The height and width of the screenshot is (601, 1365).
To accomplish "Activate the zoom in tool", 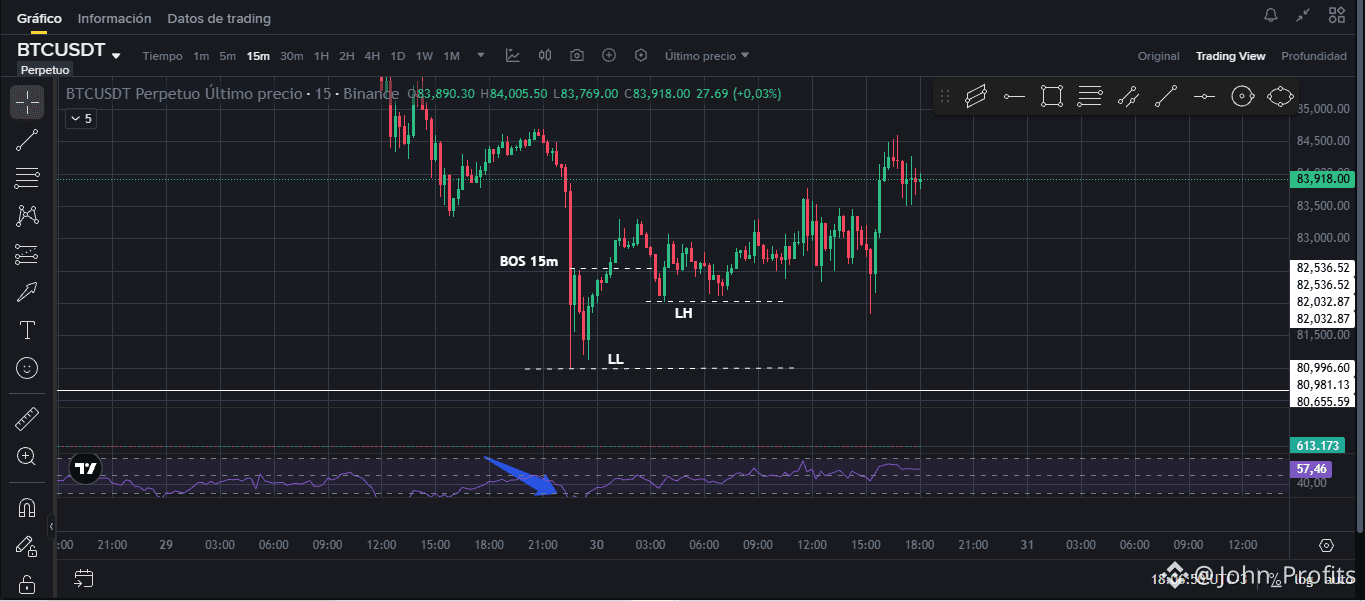I will click(x=27, y=456).
